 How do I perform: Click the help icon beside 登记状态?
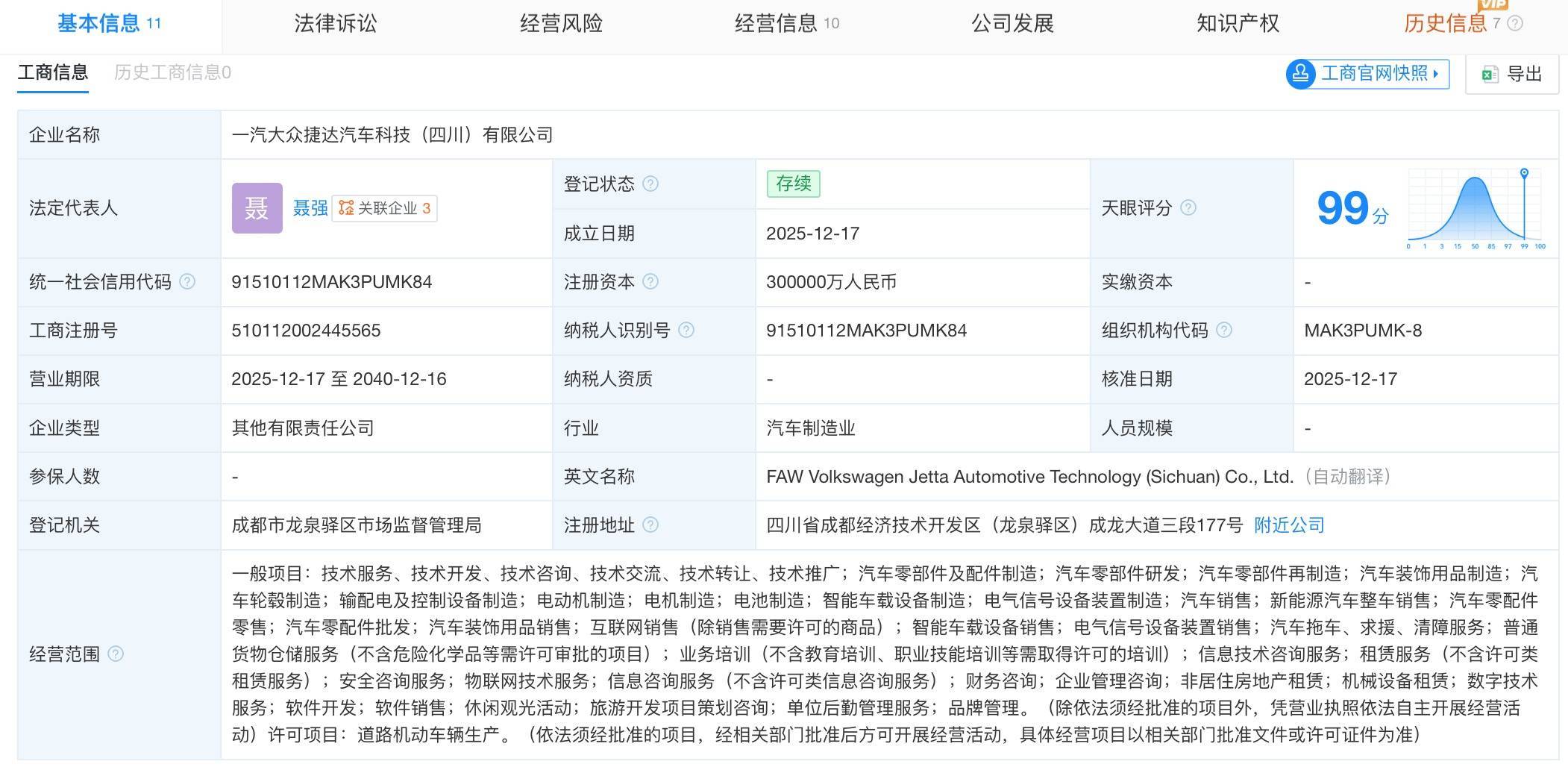[x=649, y=184]
